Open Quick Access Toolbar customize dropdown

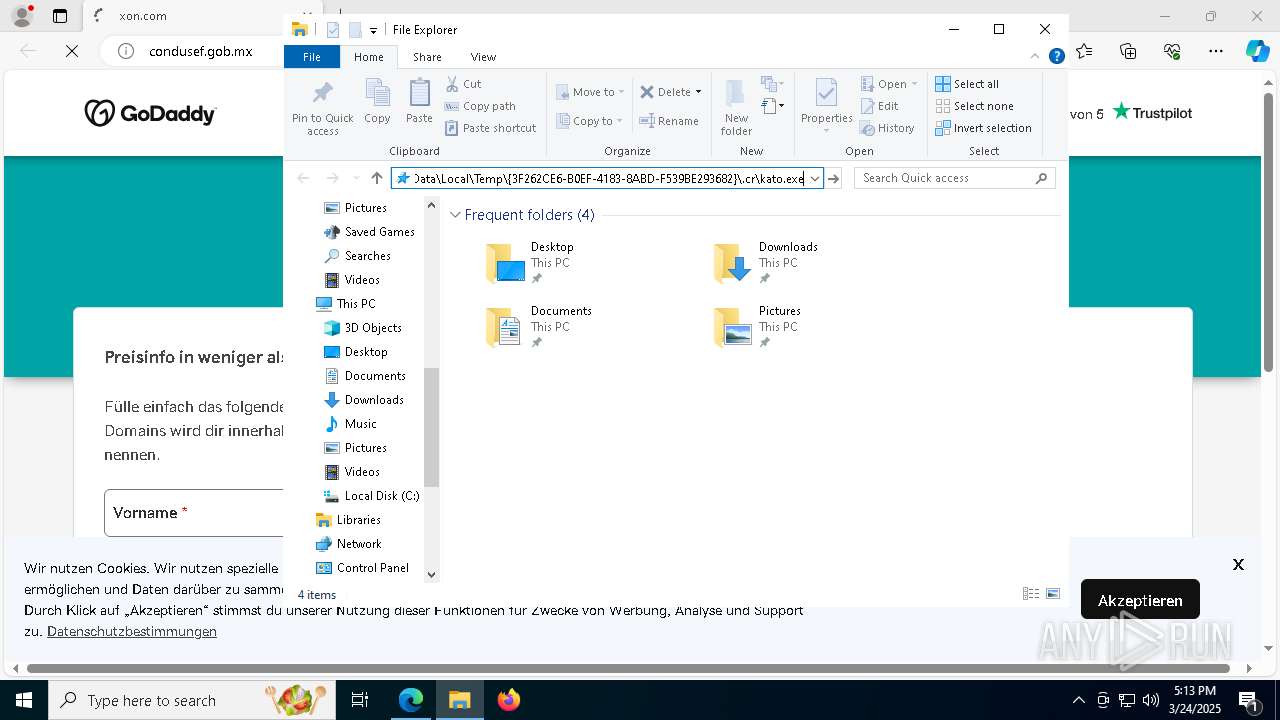[x=373, y=31]
